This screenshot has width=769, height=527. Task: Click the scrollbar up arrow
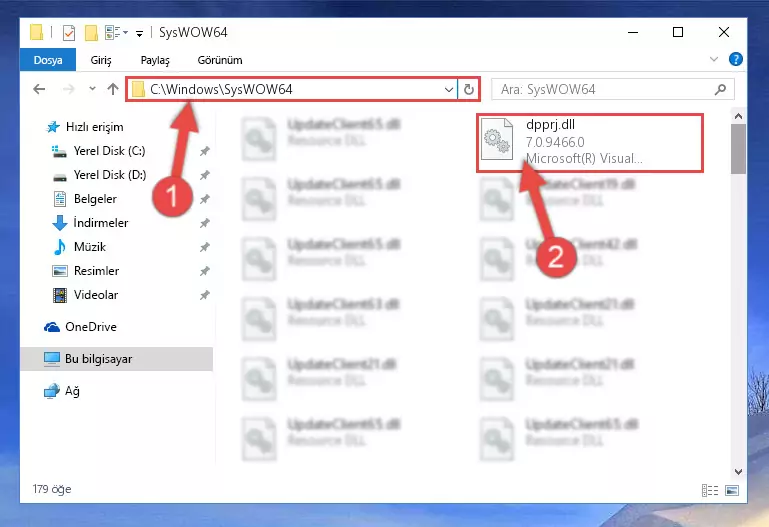pyautogui.click(x=738, y=117)
